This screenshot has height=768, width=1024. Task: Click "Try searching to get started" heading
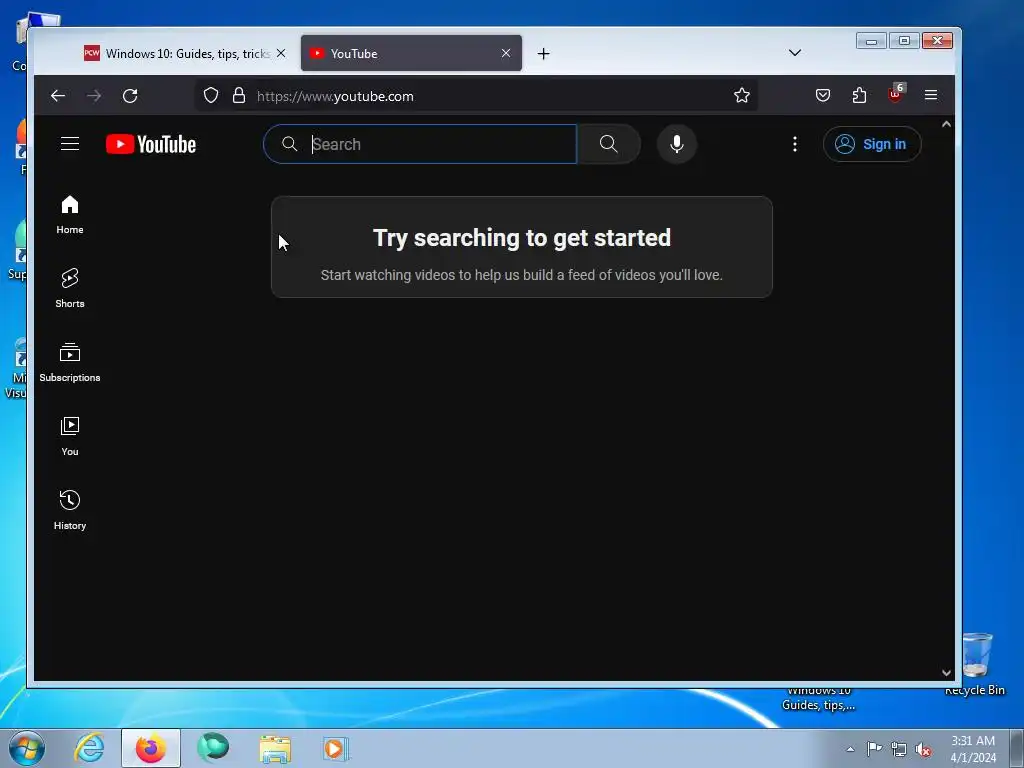coord(522,238)
